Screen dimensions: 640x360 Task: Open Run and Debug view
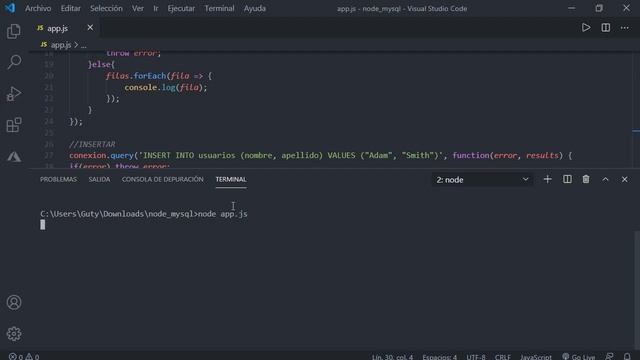[x=14, y=94]
